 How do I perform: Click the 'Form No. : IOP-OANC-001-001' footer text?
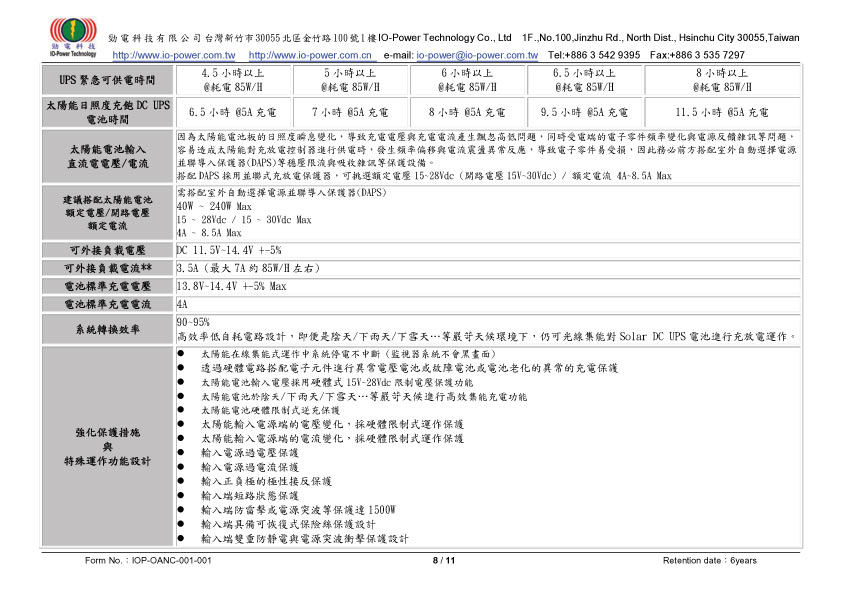tap(141, 560)
